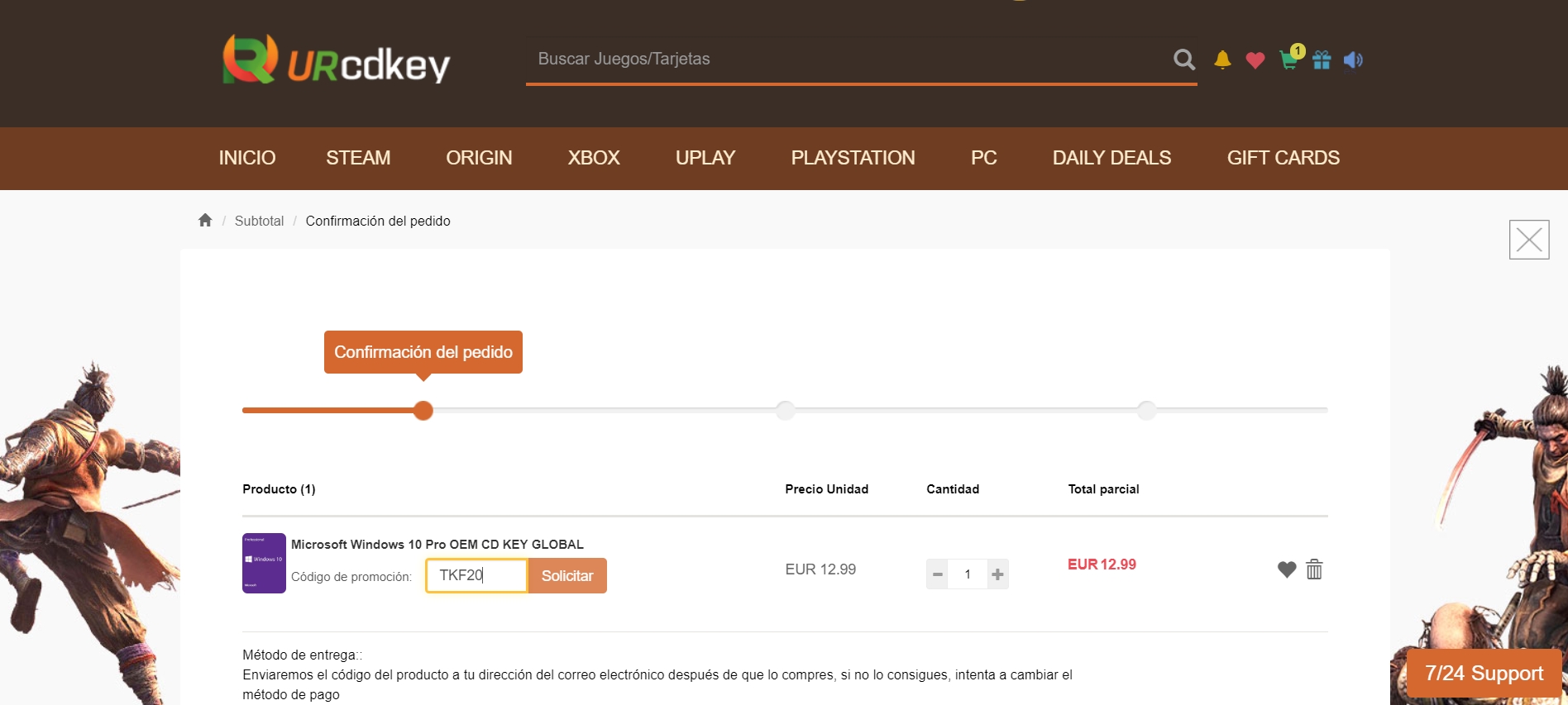Click Solicitar to apply promo code

coord(567,576)
